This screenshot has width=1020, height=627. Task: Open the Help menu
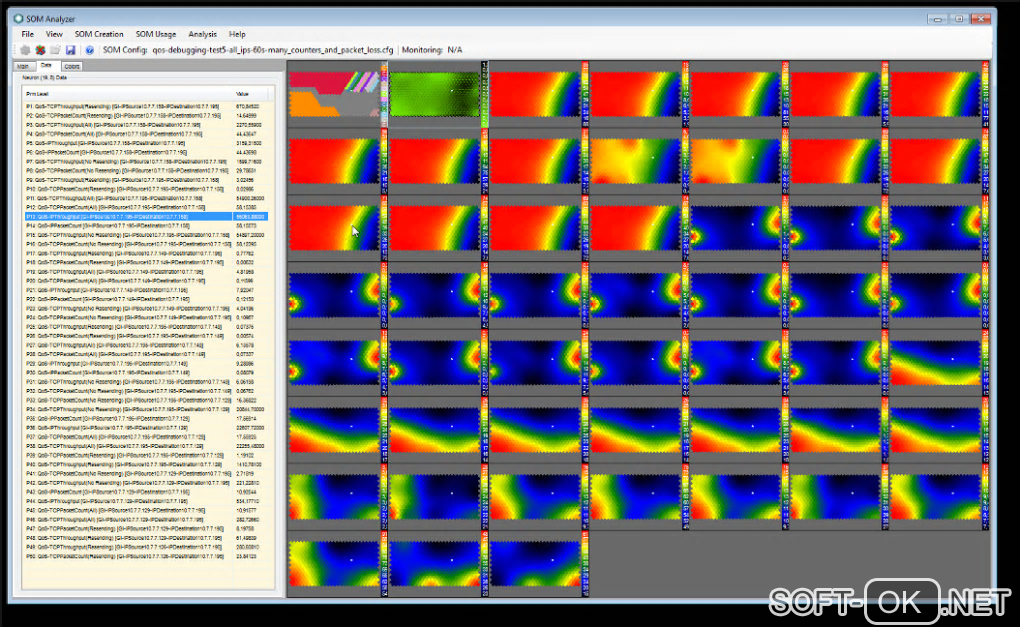(x=237, y=34)
